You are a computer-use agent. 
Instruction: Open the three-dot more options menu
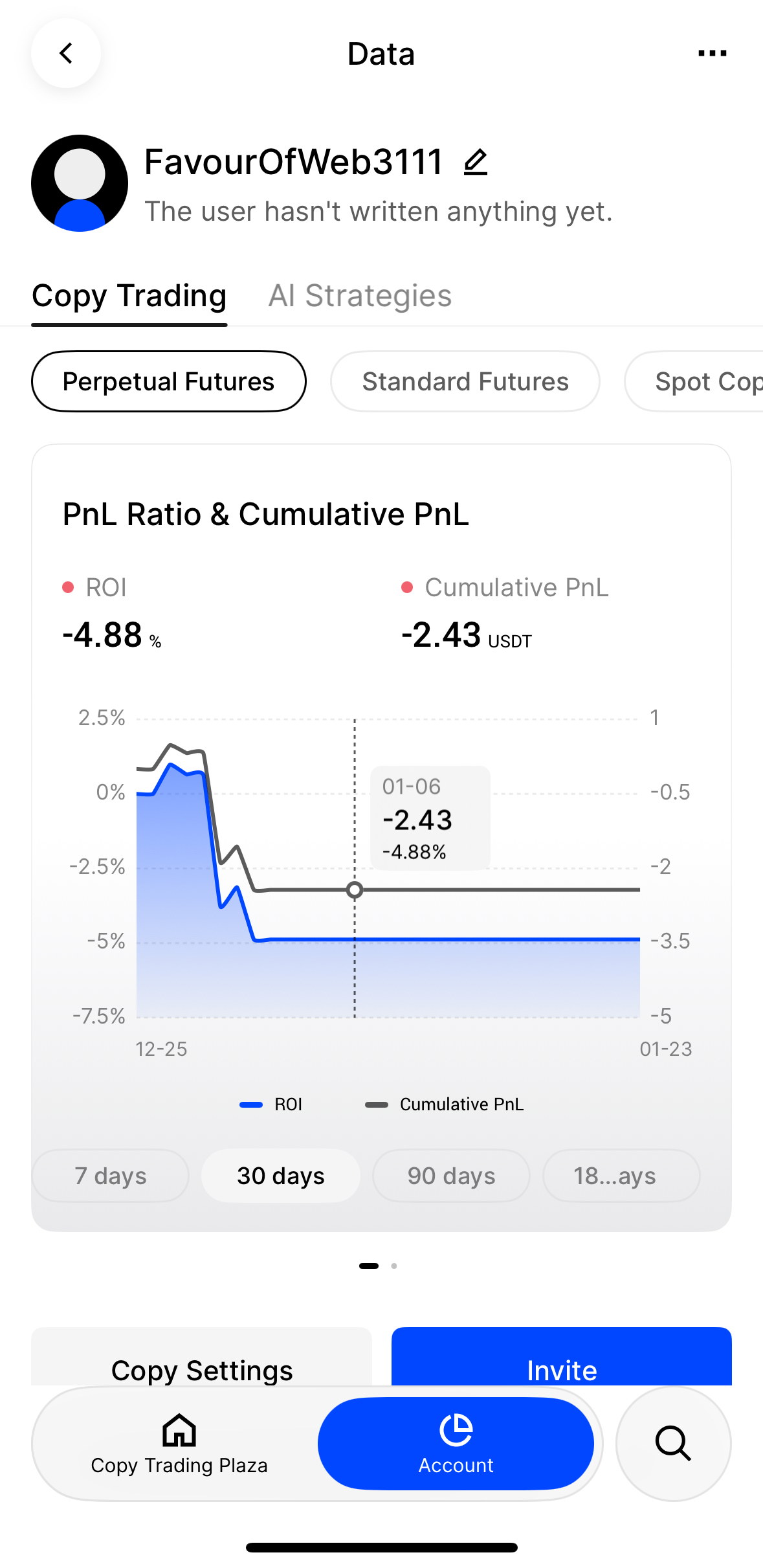(x=712, y=53)
